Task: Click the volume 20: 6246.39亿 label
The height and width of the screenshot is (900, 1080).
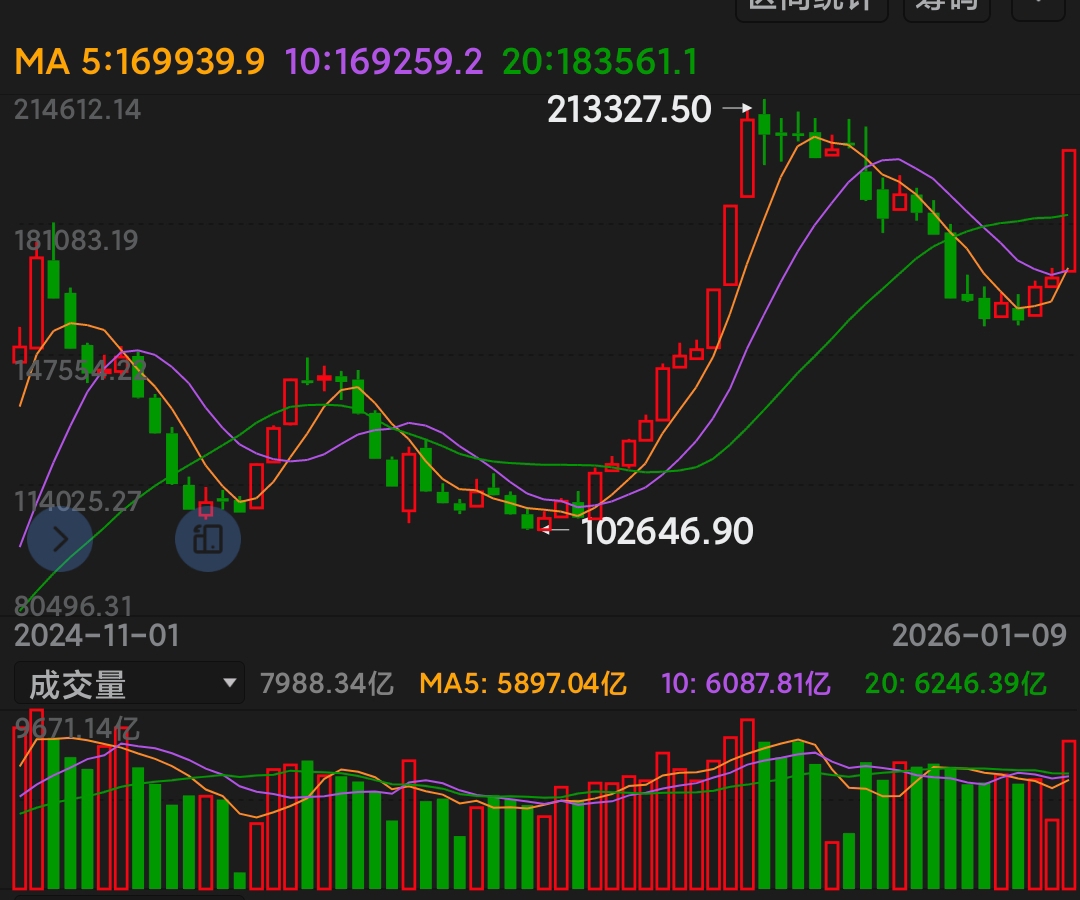Action: click(x=955, y=684)
